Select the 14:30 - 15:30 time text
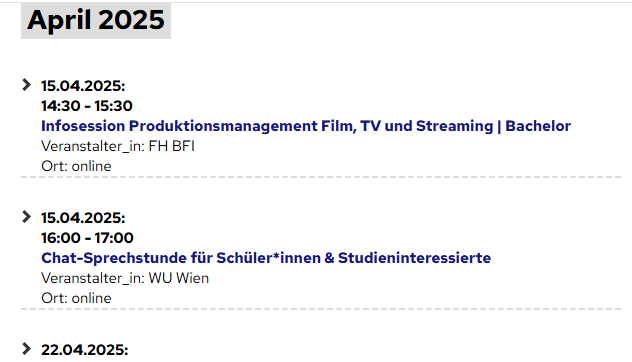The height and width of the screenshot is (362, 632). 87,106
